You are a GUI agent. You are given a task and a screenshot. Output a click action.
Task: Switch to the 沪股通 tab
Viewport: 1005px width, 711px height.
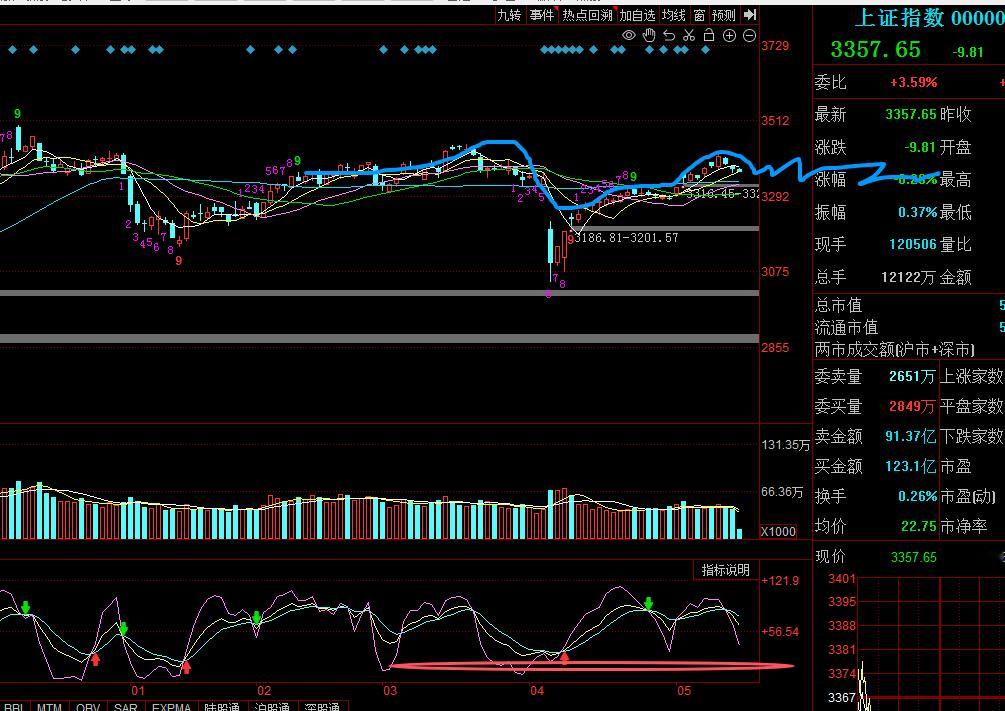tap(272, 707)
